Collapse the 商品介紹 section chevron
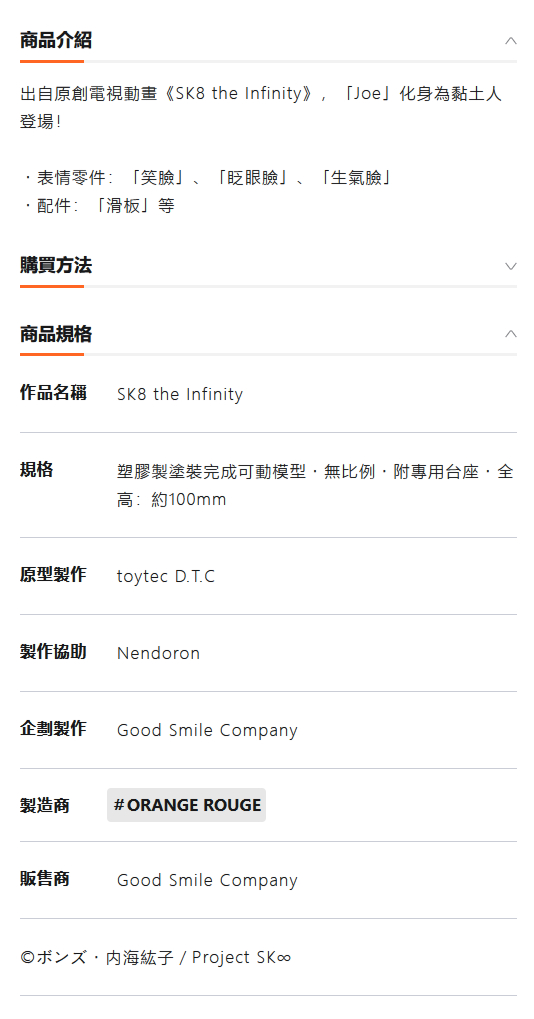 click(511, 41)
